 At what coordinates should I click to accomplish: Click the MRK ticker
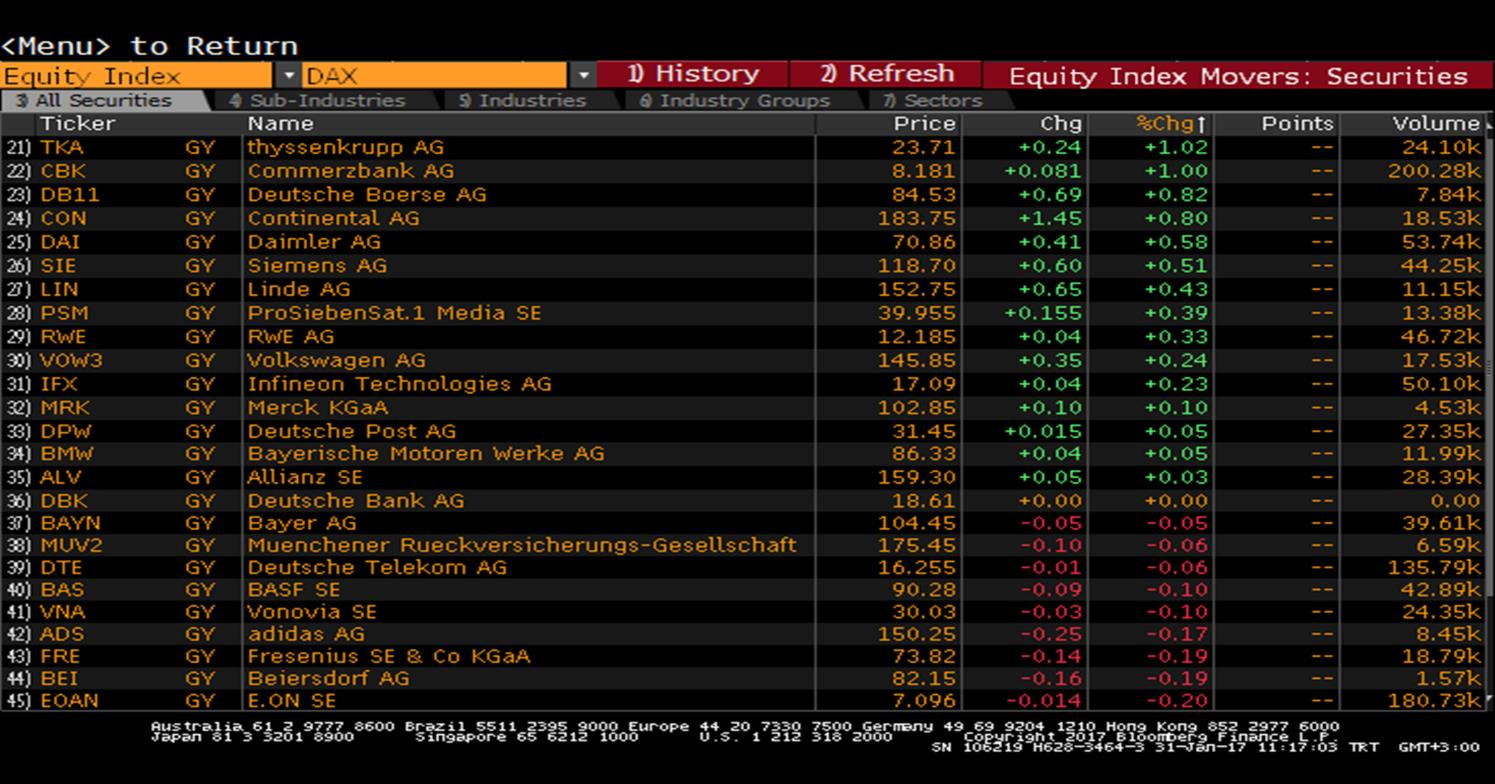pyautogui.click(x=65, y=408)
